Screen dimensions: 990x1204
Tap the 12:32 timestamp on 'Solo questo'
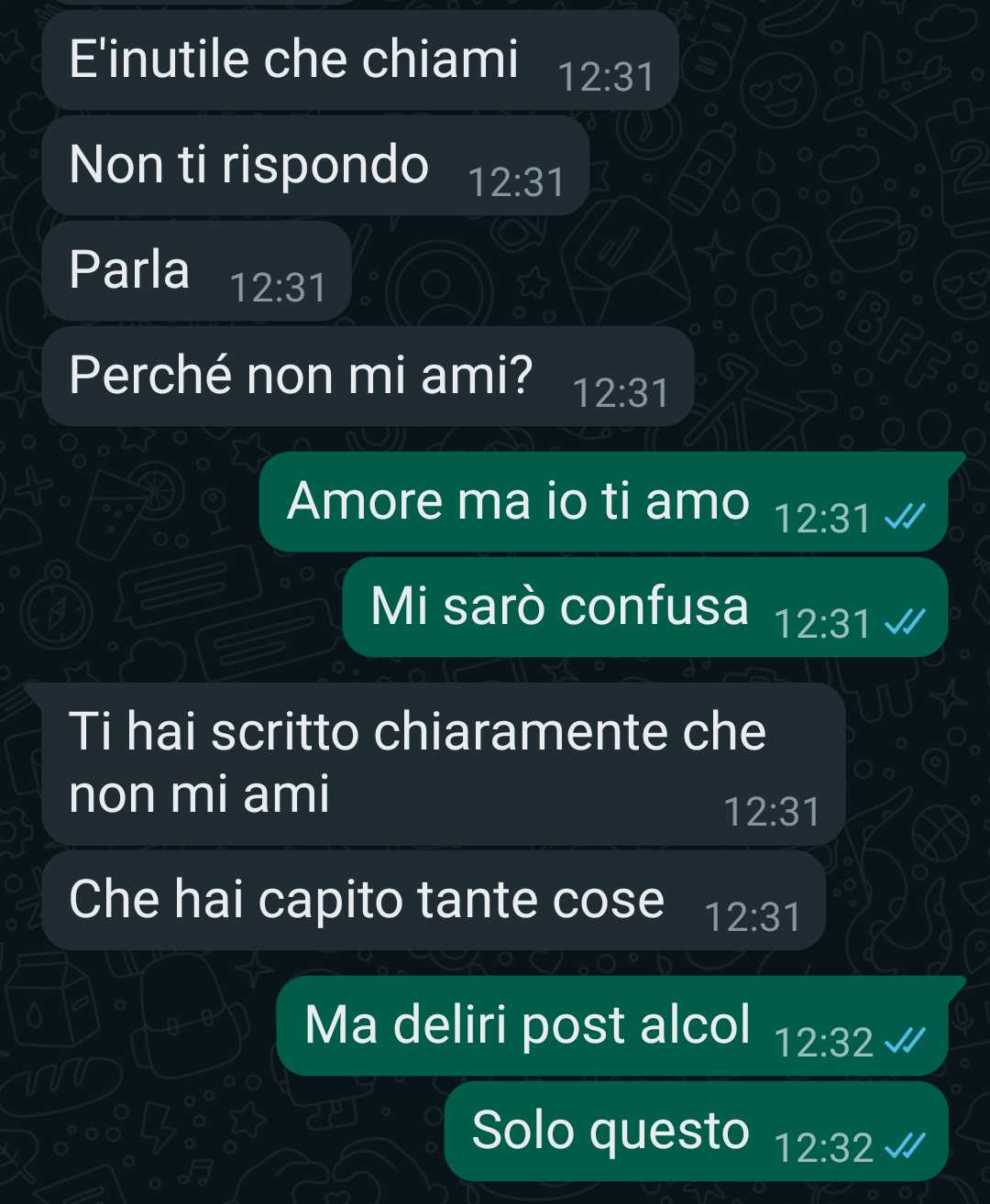tap(824, 1147)
